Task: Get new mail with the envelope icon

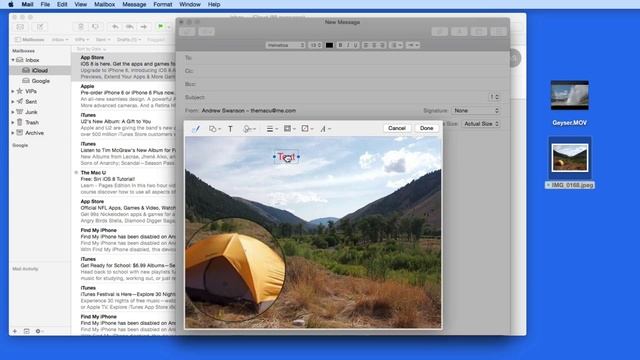Action: tap(20, 27)
